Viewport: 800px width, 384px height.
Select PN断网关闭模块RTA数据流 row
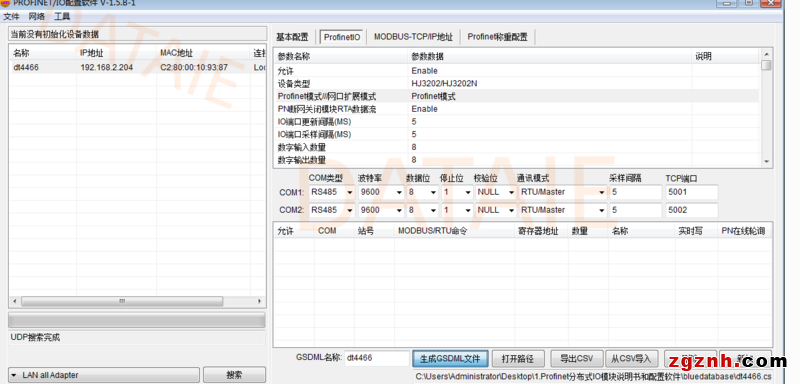coord(516,109)
